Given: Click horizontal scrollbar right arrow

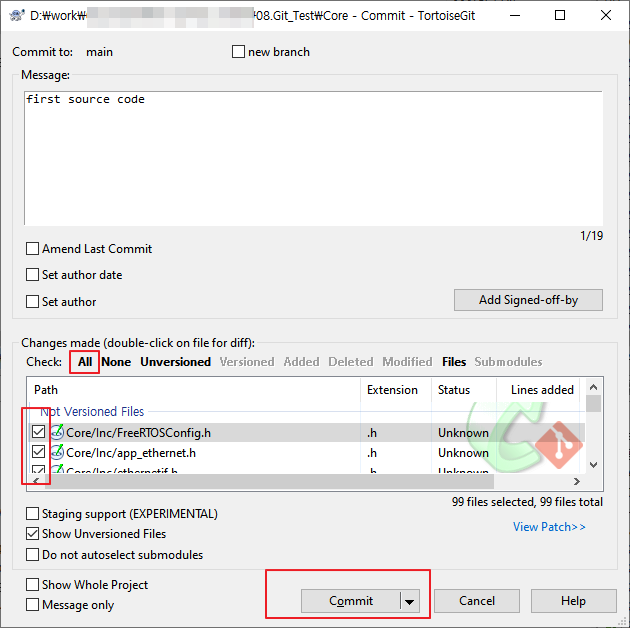Looking at the screenshot, I should point(577,481).
